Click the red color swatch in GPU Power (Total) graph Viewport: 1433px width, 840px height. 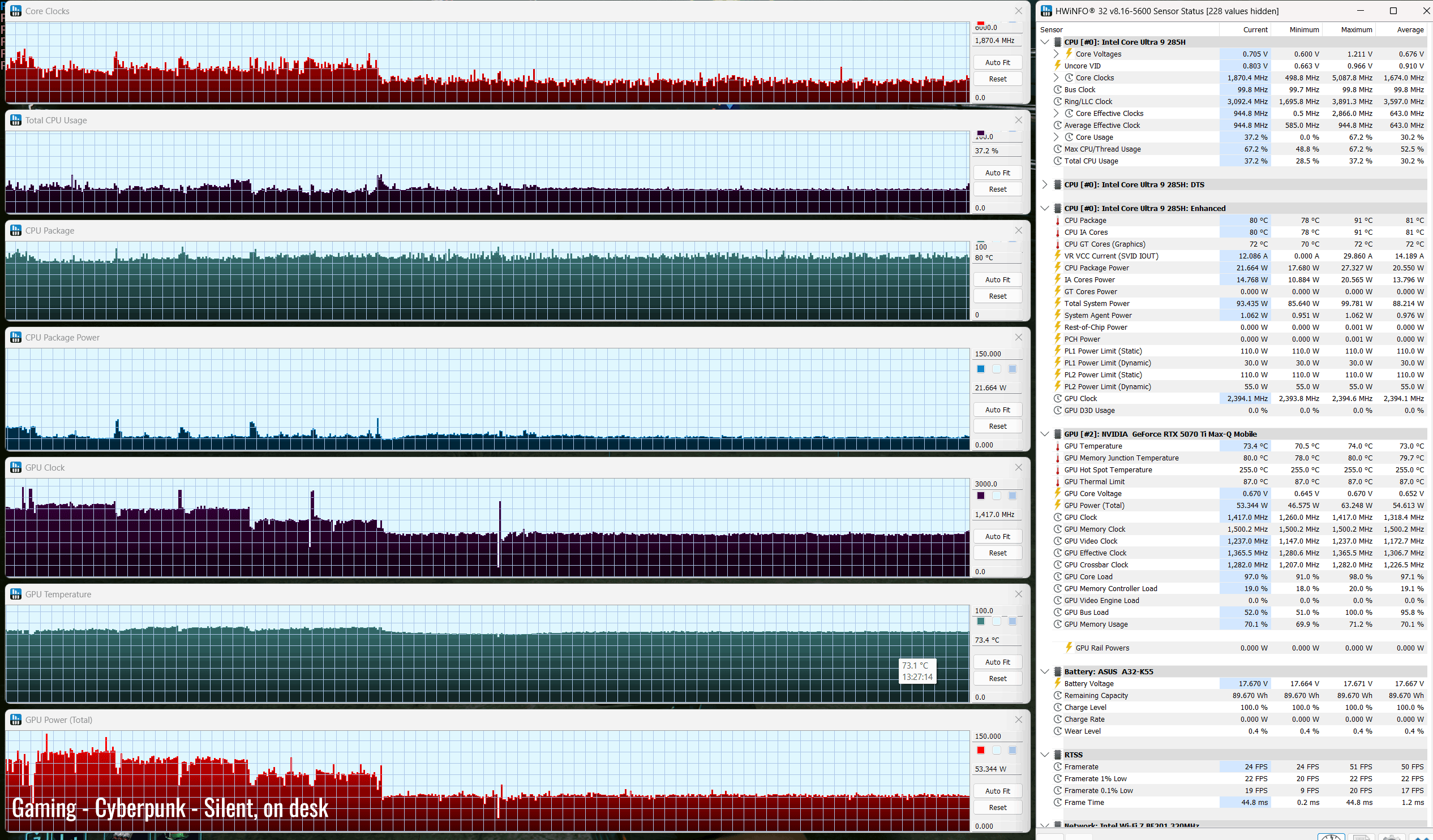pos(980,750)
